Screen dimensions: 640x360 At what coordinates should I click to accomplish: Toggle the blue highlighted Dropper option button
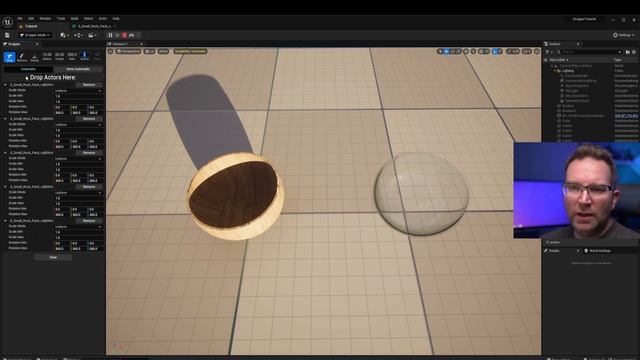[x=84, y=56]
